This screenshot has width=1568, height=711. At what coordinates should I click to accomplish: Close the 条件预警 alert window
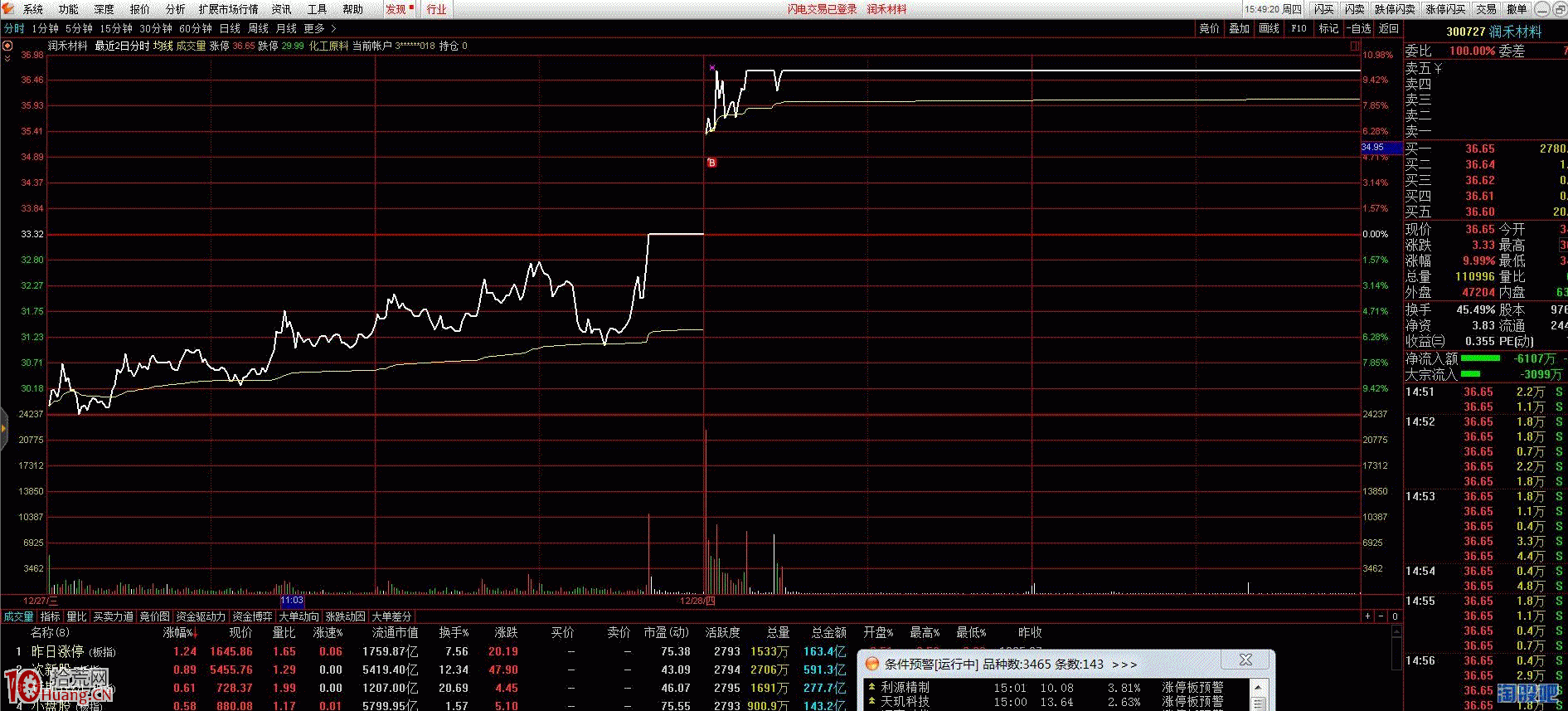(x=1245, y=660)
